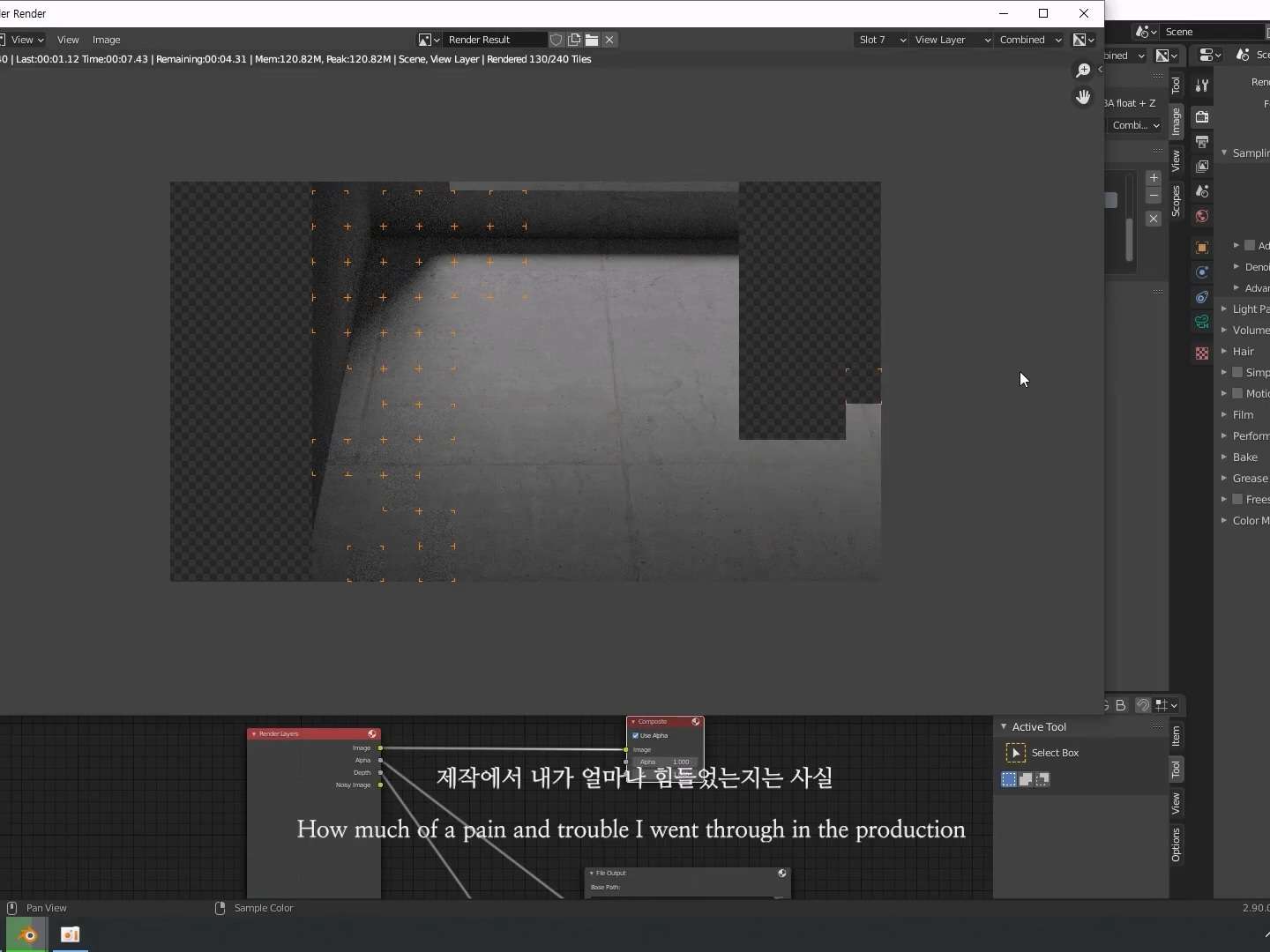Image resolution: width=1270 pixels, height=952 pixels.
Task: Click the fake user shield icon
Action: (557, 40)
